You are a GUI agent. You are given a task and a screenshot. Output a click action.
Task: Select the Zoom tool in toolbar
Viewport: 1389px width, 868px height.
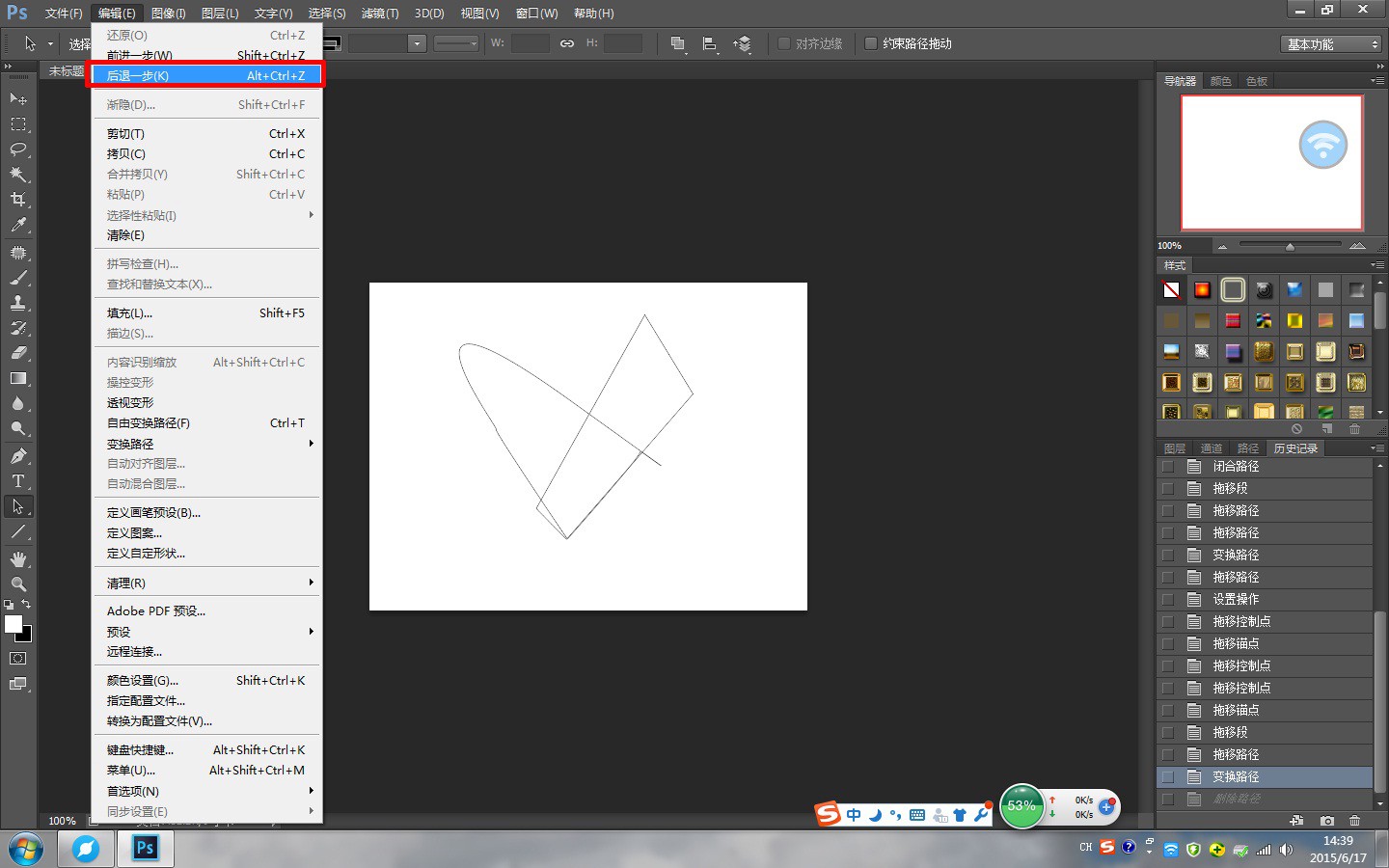pos(18,584)
